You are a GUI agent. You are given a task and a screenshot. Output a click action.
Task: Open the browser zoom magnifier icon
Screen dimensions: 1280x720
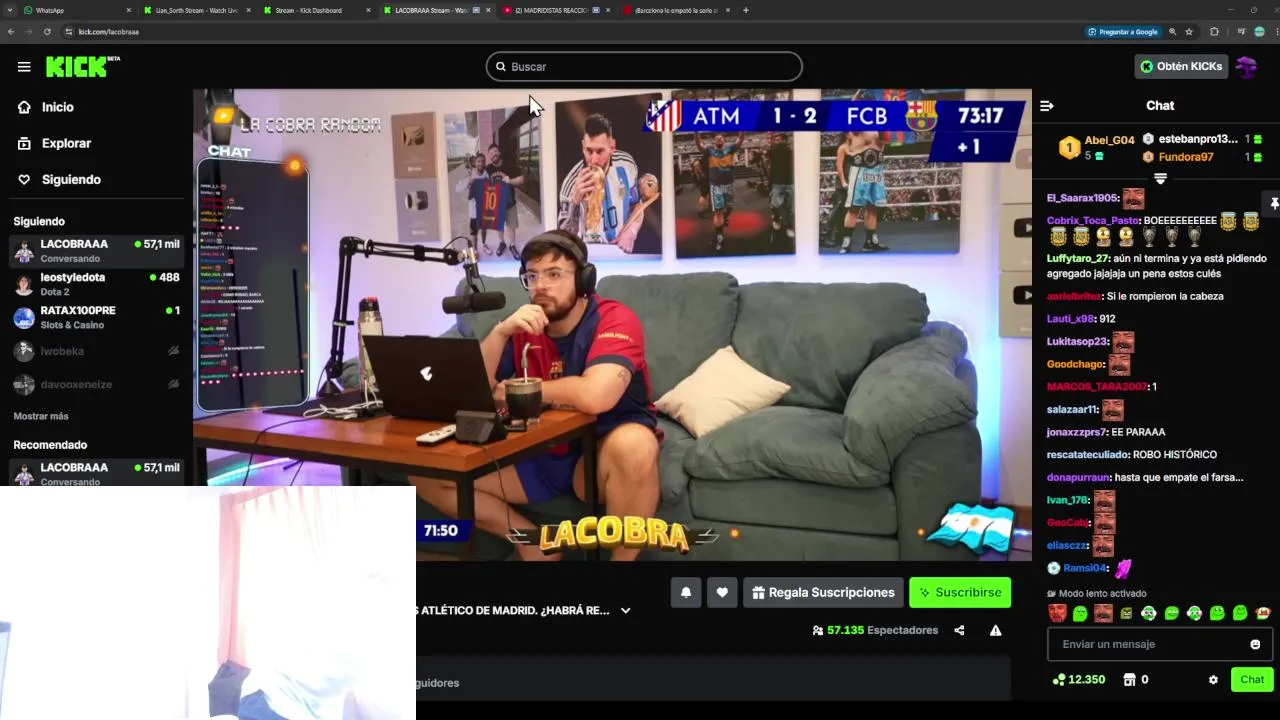coord(1172,31)
